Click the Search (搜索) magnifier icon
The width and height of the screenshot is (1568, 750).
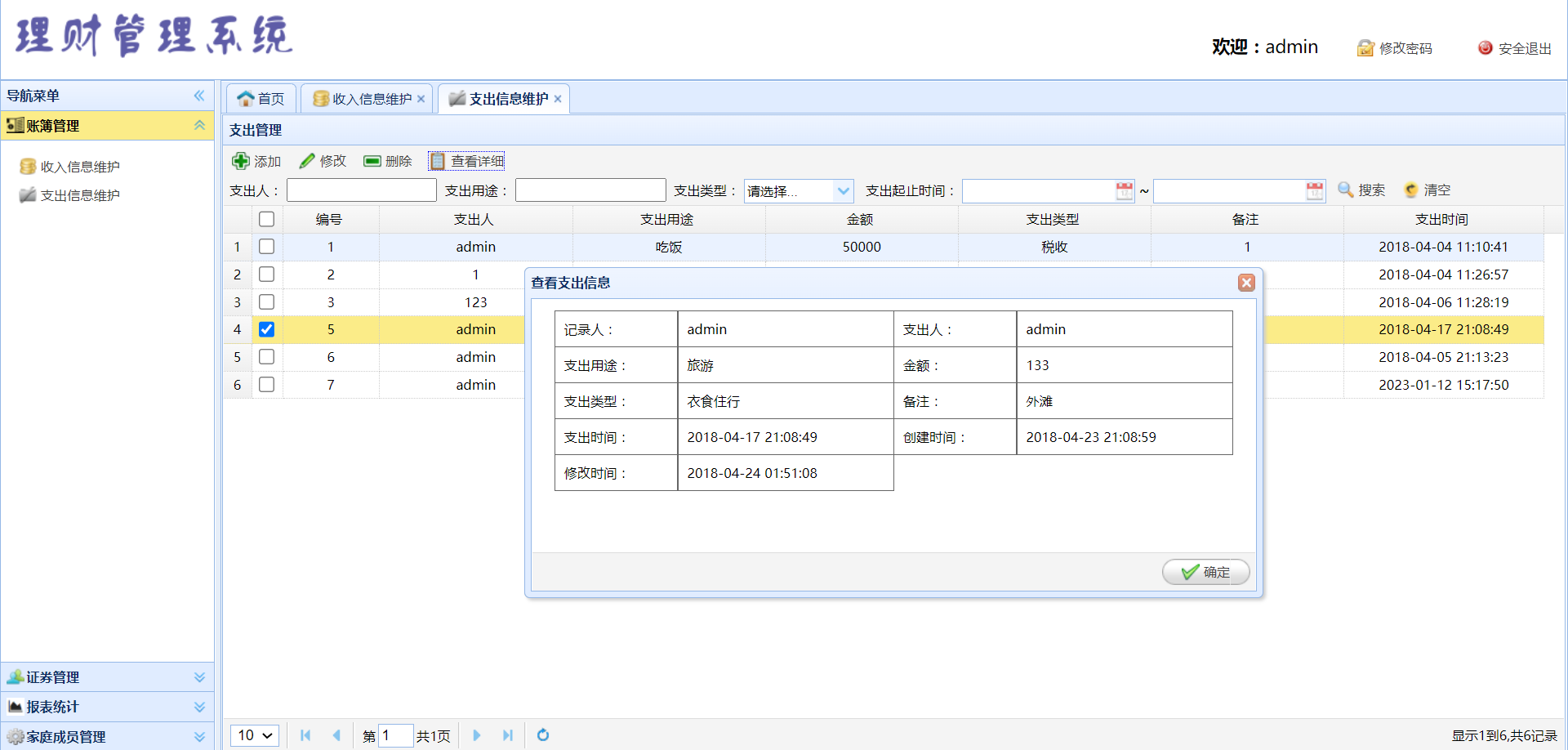1346,190
